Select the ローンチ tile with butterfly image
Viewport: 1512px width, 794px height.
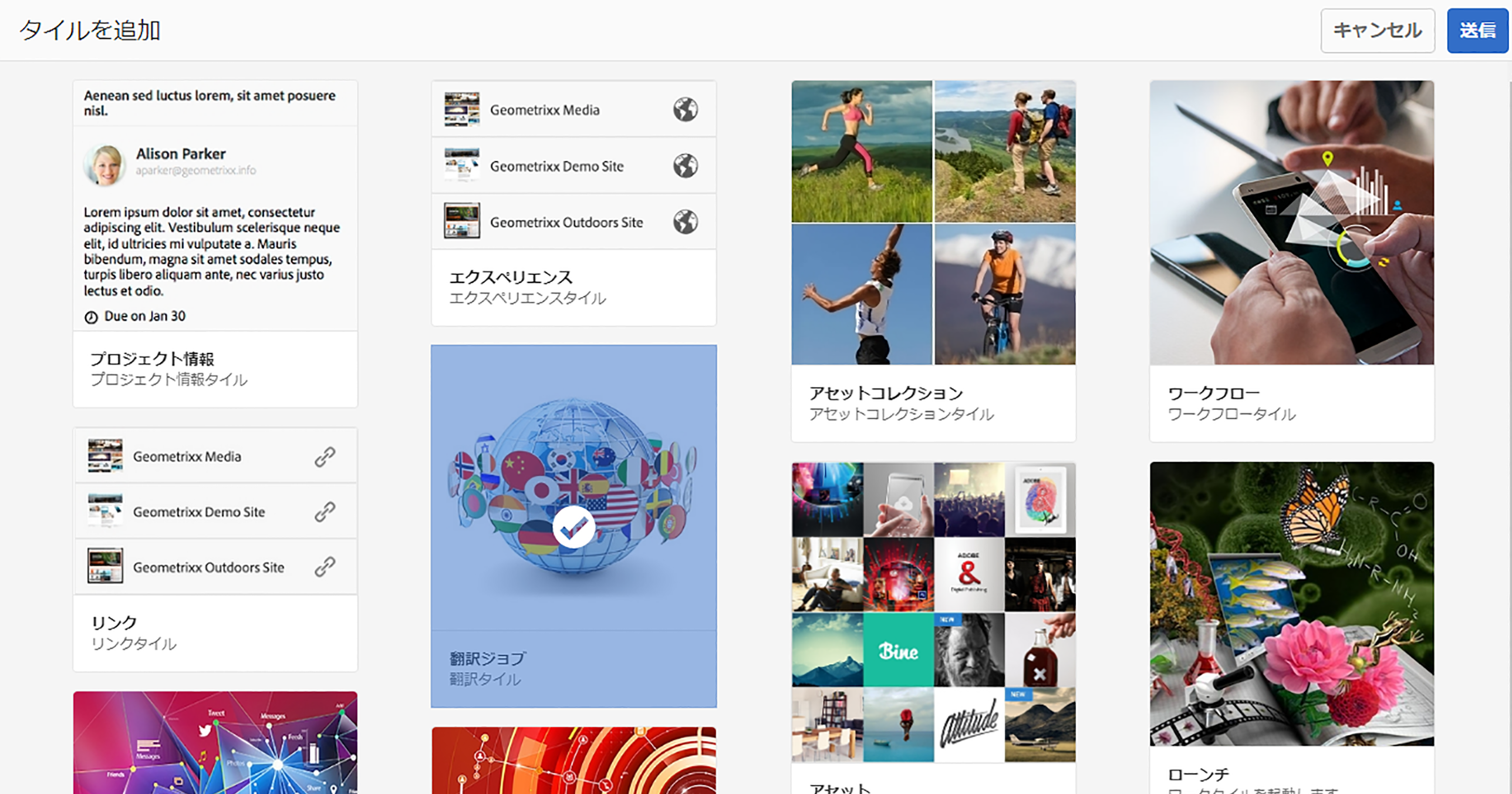pyautogui.click(x=1291, y=604)
